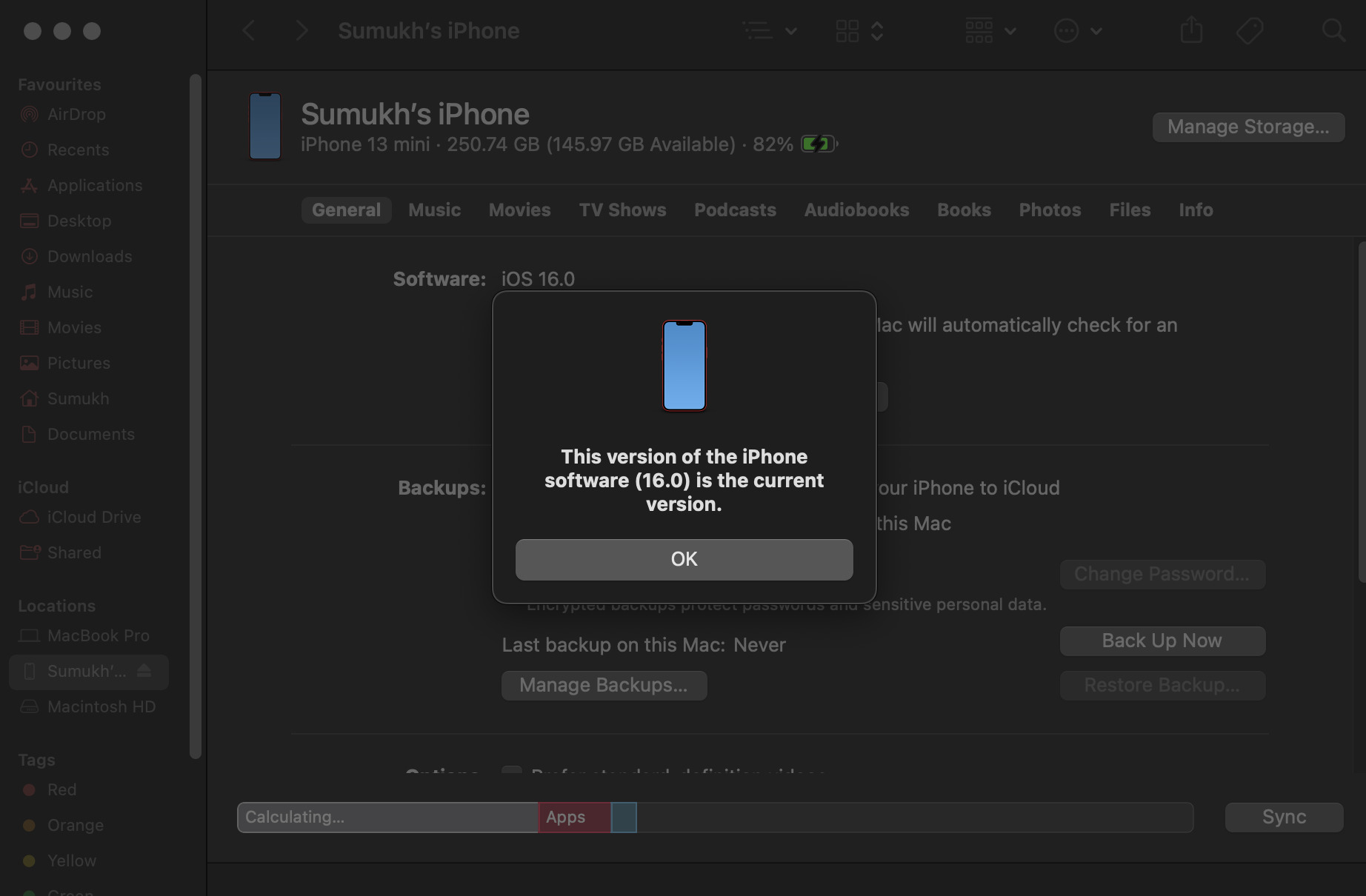Image resolution: width=1366 pixels, height=896 pixels.
Task: Click the iPhone icon in the dialog
Action: pyautogui.click(x=684, y=366)
